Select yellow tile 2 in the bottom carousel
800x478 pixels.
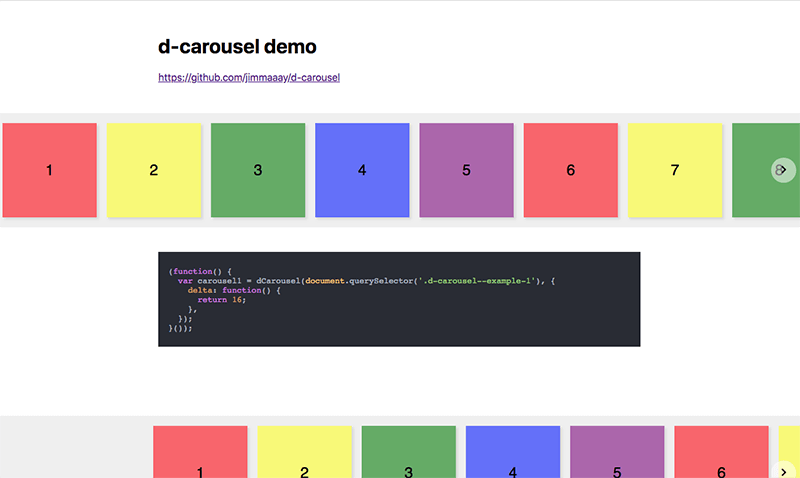coord(305,455)
